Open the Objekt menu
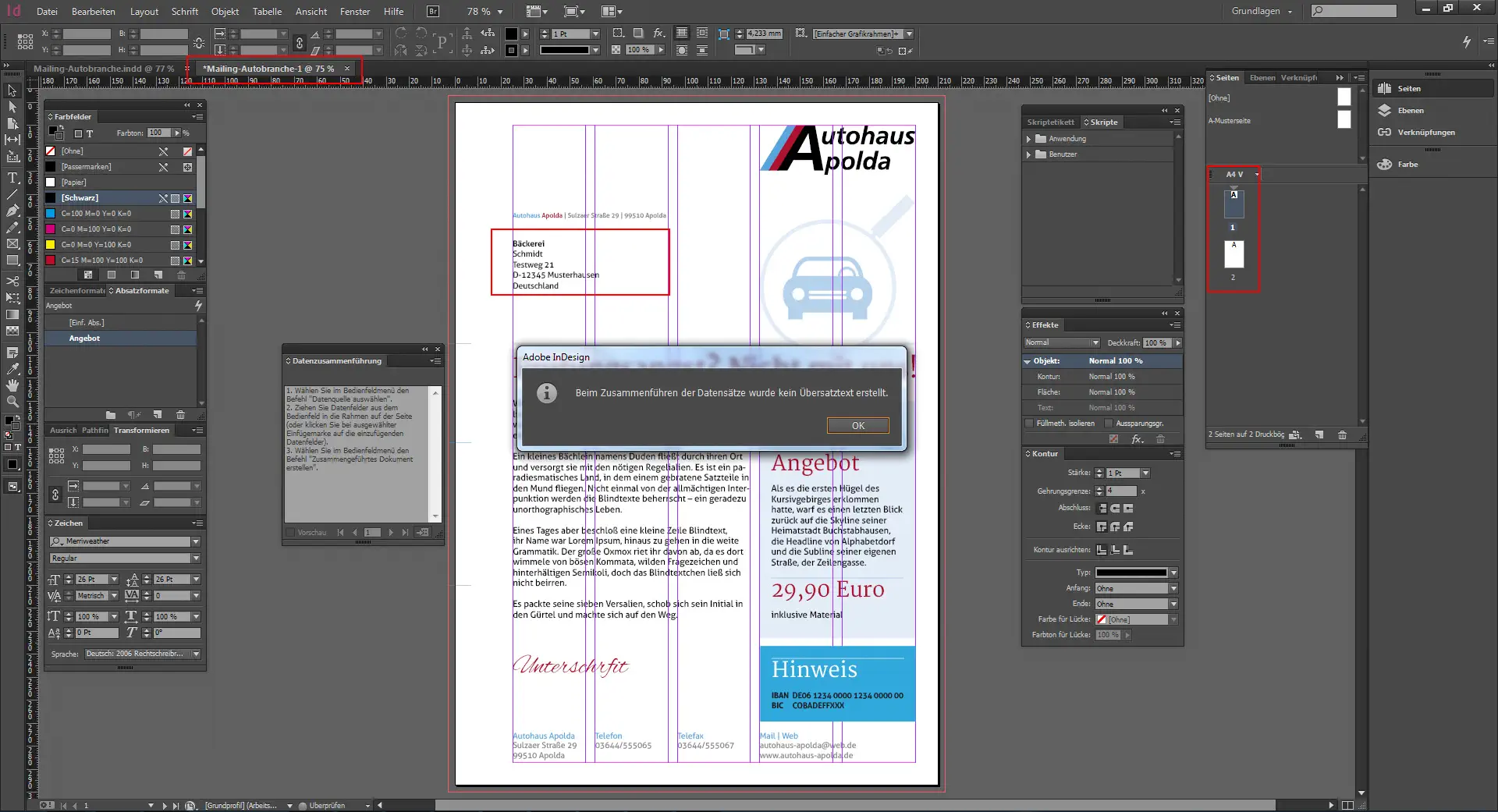Image resolution: width=1498 pixels, height=812 pixels. pyautogui.click(x=225, y=12)
